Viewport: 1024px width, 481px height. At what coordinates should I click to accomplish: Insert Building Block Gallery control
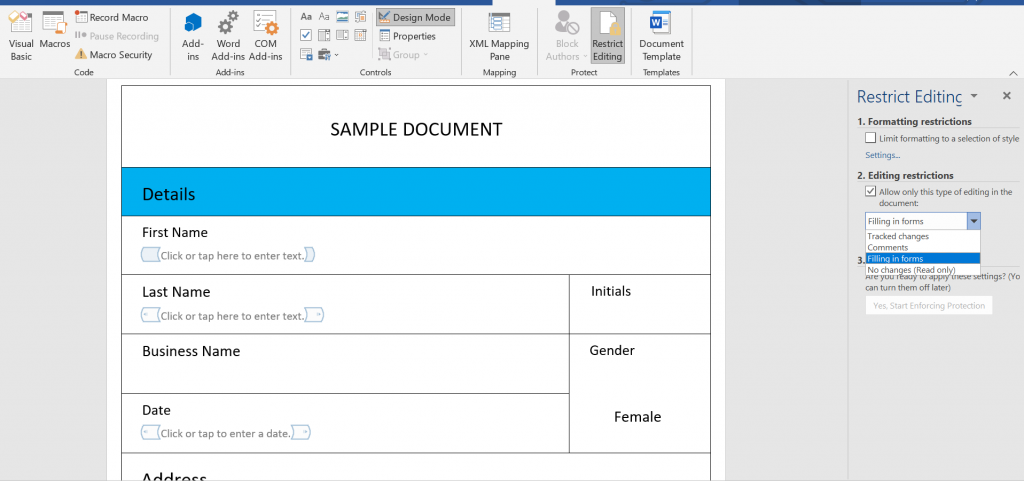[x=360, y=17]
